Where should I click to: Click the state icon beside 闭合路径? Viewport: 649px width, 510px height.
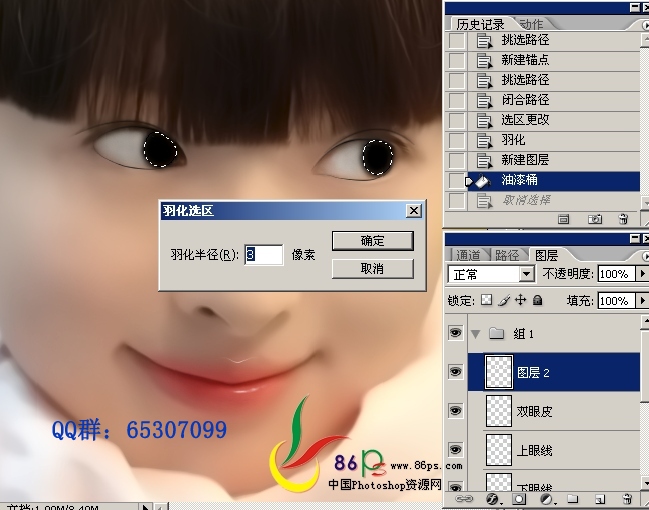click(x=484, y=101)
